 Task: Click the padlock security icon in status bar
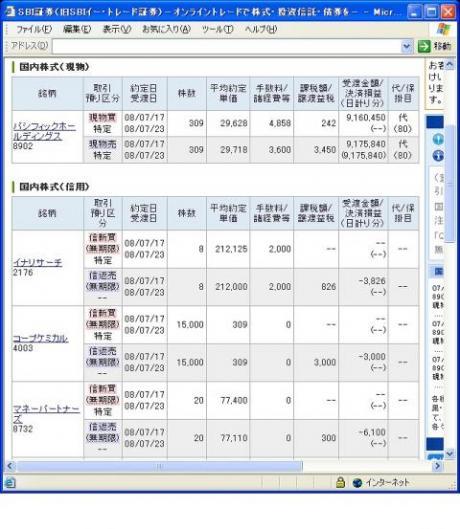click(x=341, y=482)
